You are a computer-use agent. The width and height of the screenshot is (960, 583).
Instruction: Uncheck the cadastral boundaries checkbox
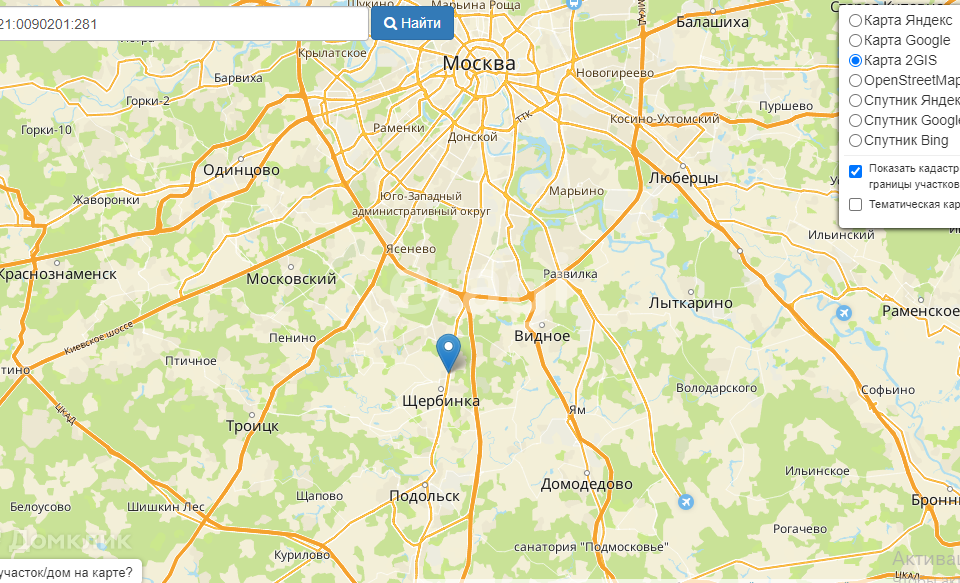pyautogui.click(x=855, y=171)
